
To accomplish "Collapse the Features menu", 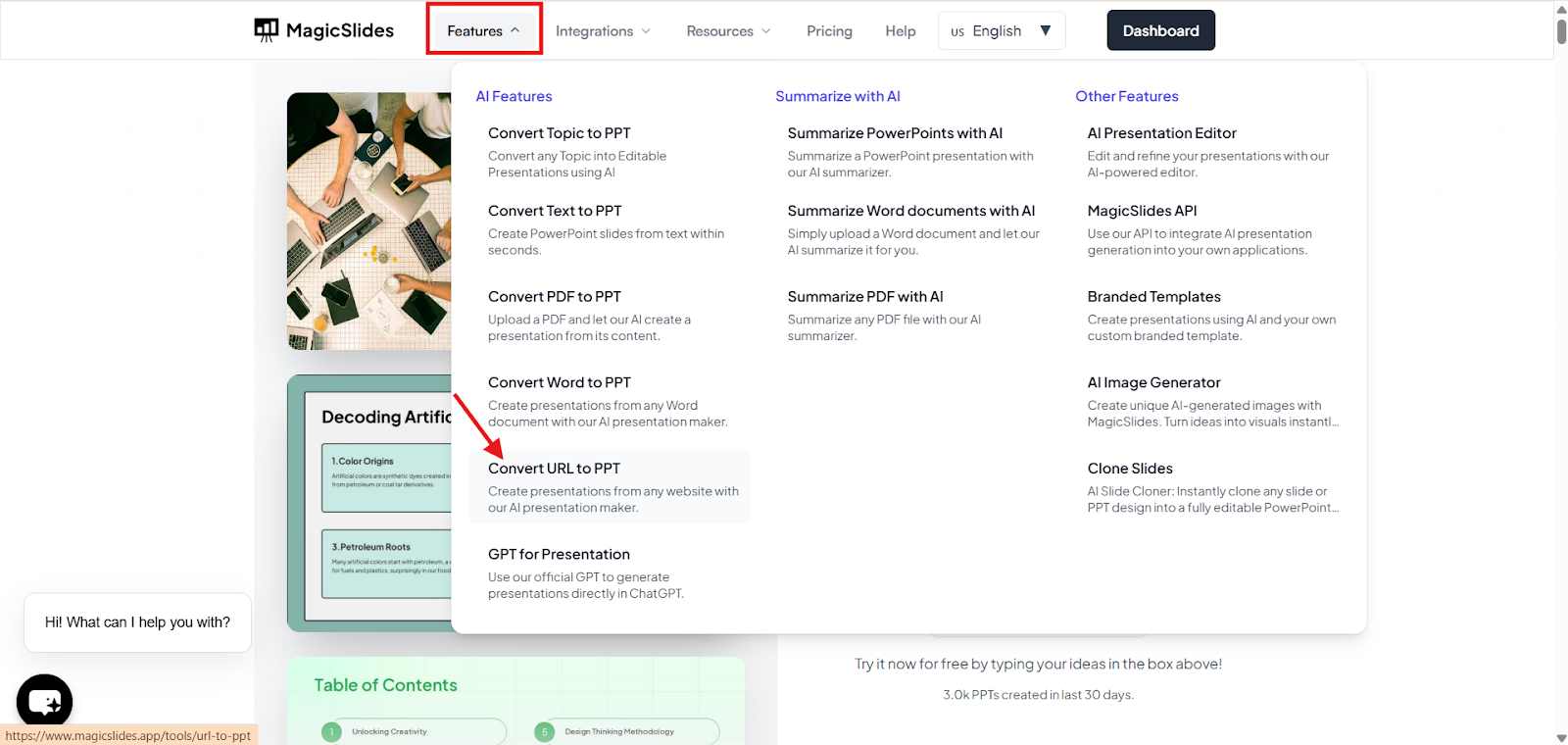I will pos(483,31).
